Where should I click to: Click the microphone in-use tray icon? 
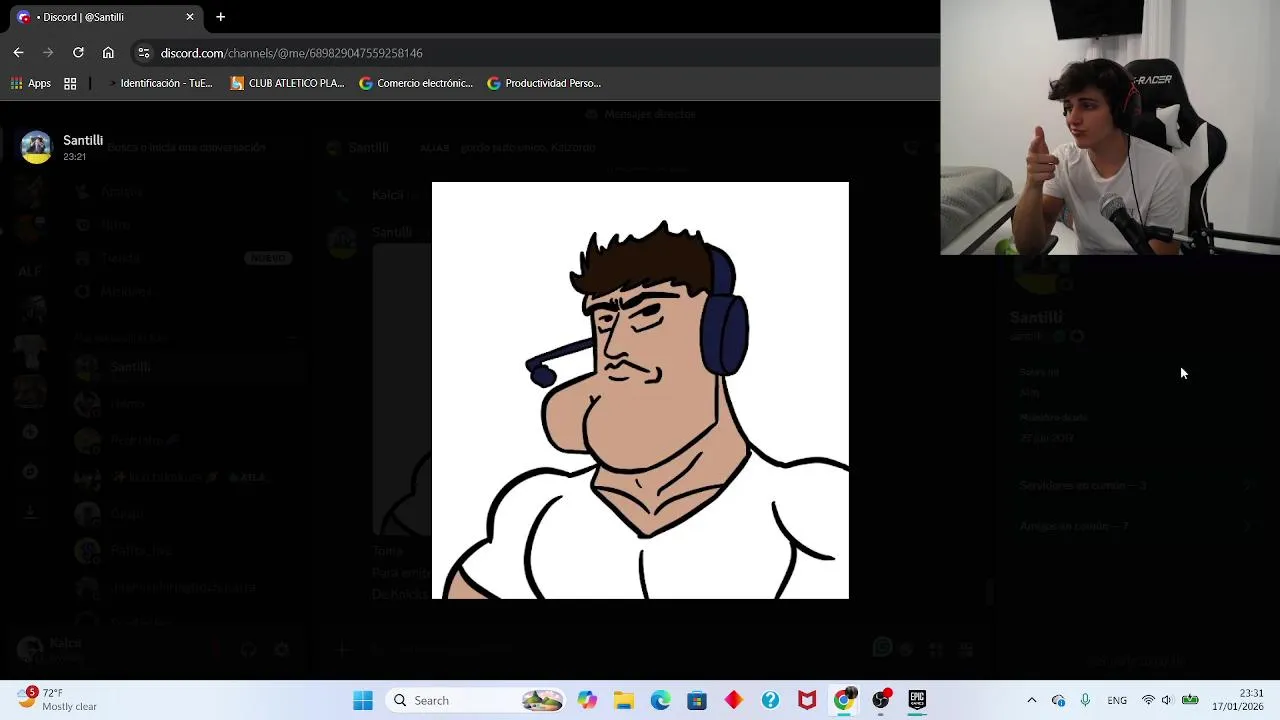(x=1085, y=700)
